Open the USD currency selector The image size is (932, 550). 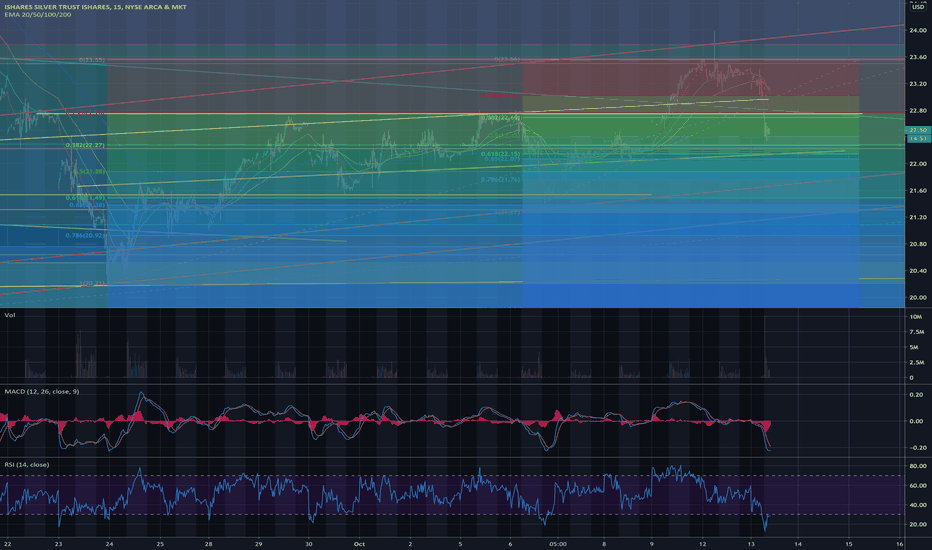918,7
